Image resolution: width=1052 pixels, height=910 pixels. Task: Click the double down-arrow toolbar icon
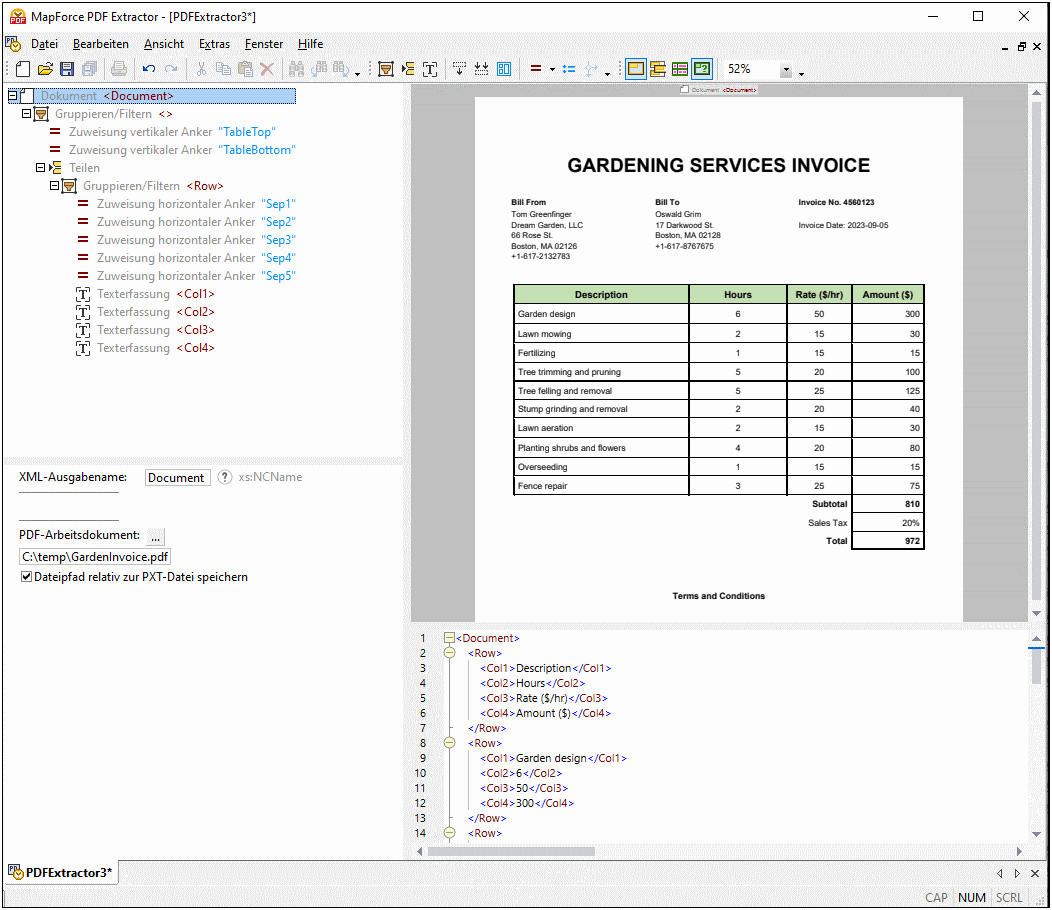point(482,69)
